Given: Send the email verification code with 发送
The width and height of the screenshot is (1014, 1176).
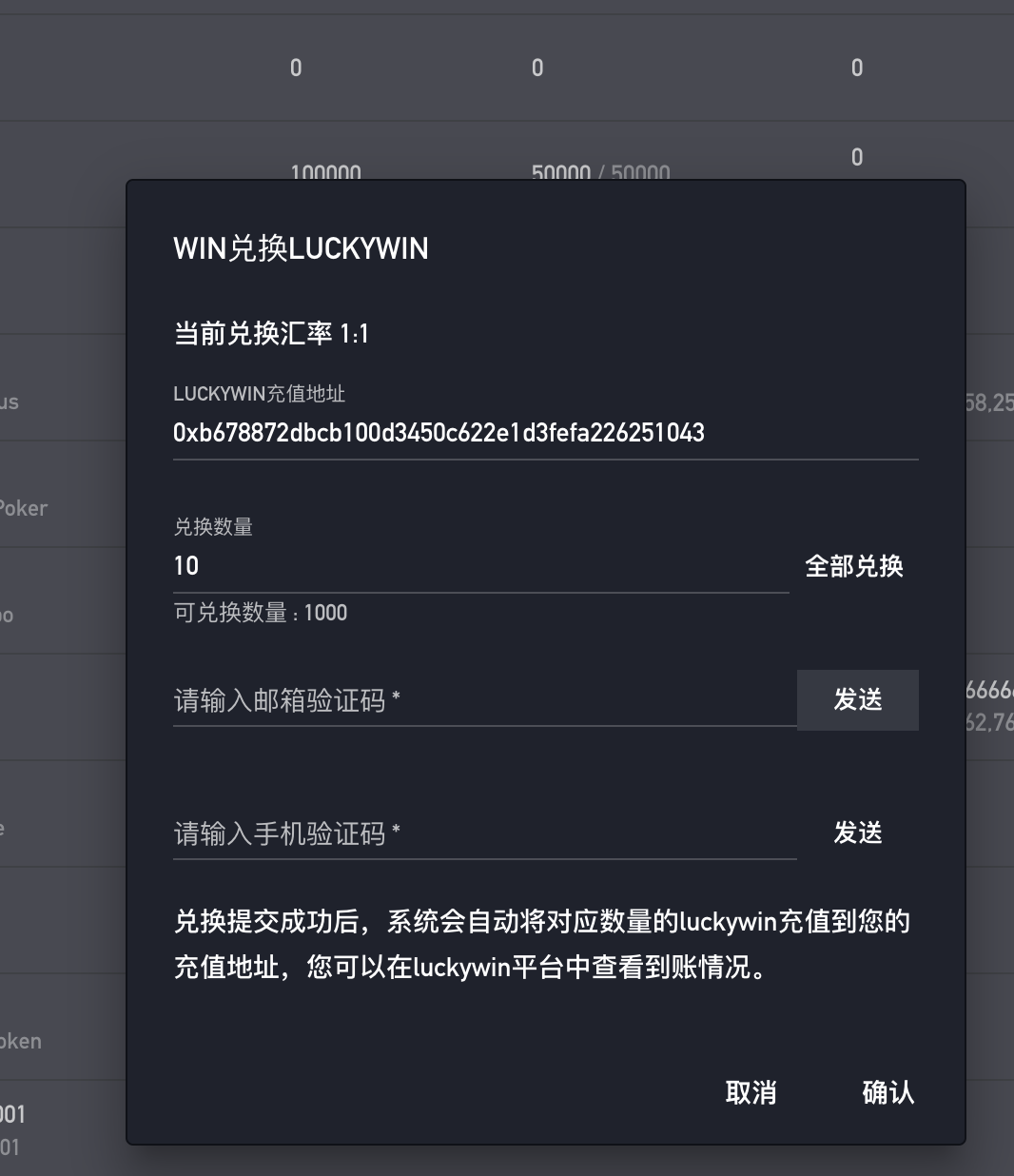Looking at the screenshot, I should (x=857, y=700).
